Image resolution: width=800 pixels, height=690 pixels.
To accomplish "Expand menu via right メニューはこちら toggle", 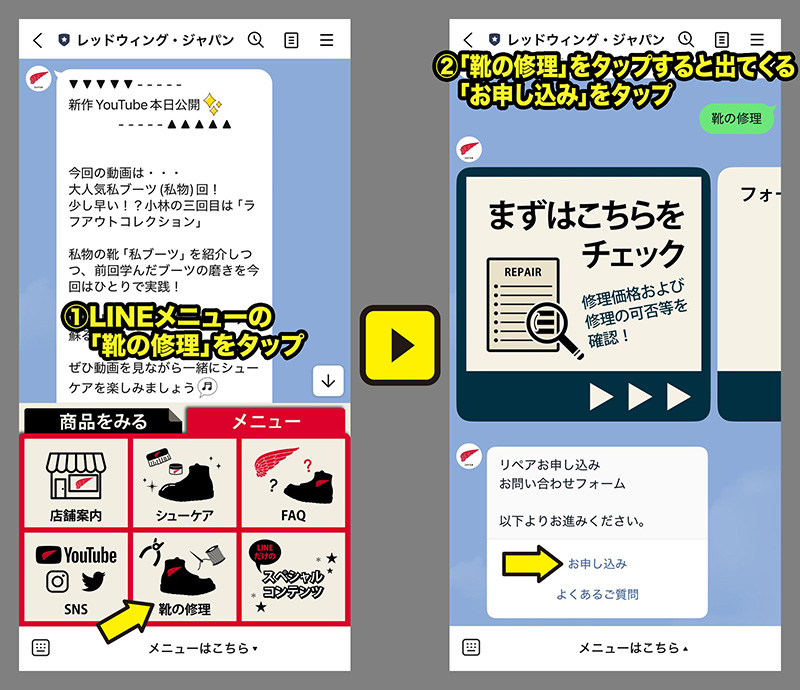I will pos(634,648).
